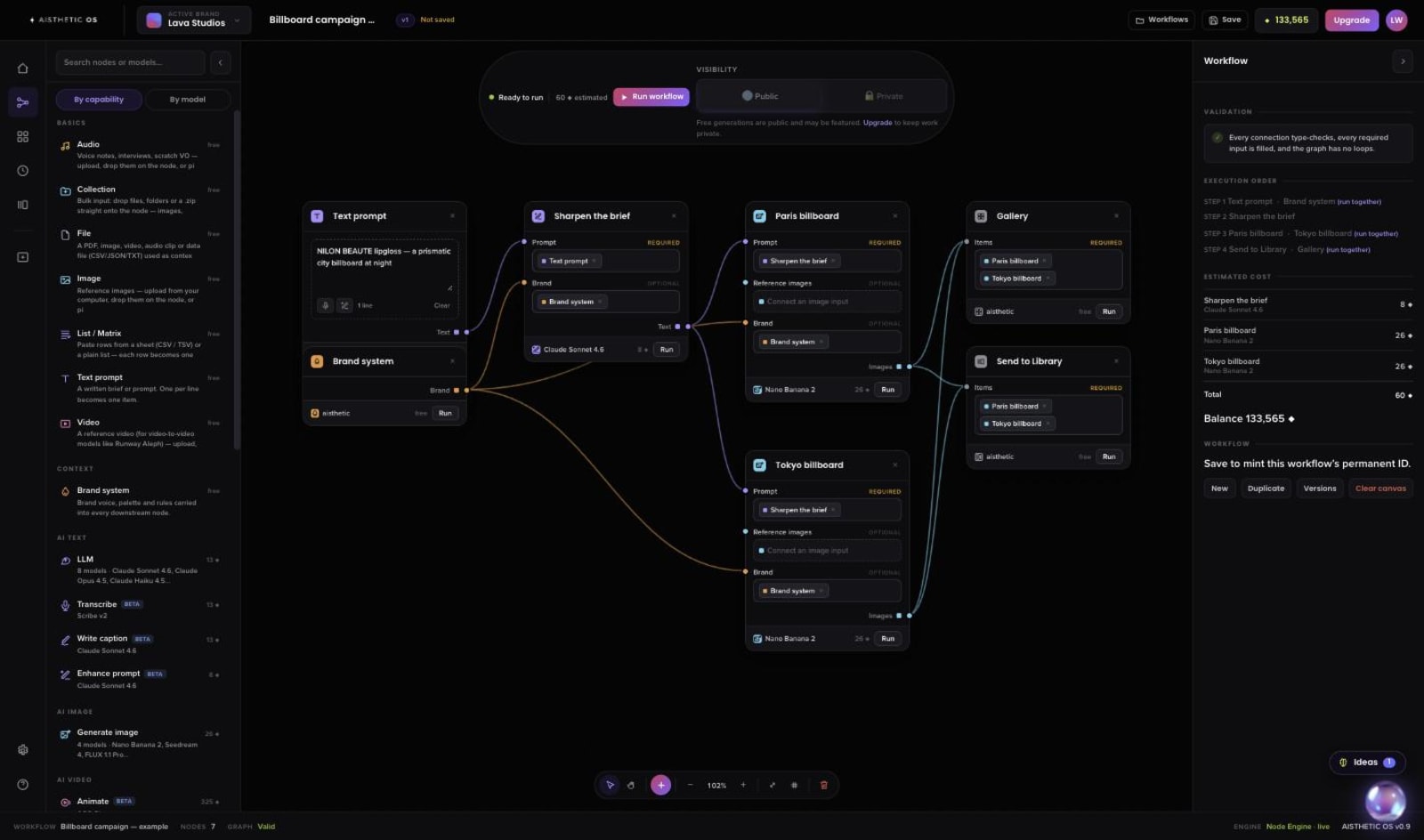Screen dimensions: 1424x840
Task: Open the four-squares grid icon in rail
Action: coord(22,136)
